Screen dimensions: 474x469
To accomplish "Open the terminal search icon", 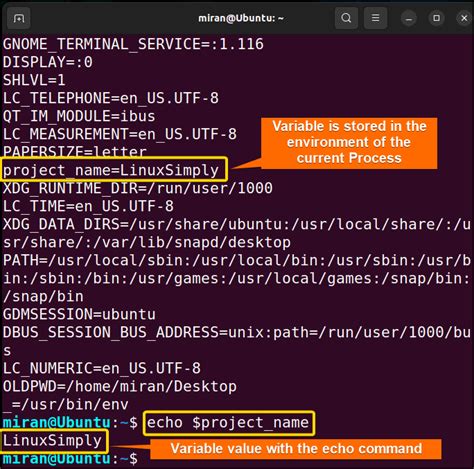I will [346, 18].
